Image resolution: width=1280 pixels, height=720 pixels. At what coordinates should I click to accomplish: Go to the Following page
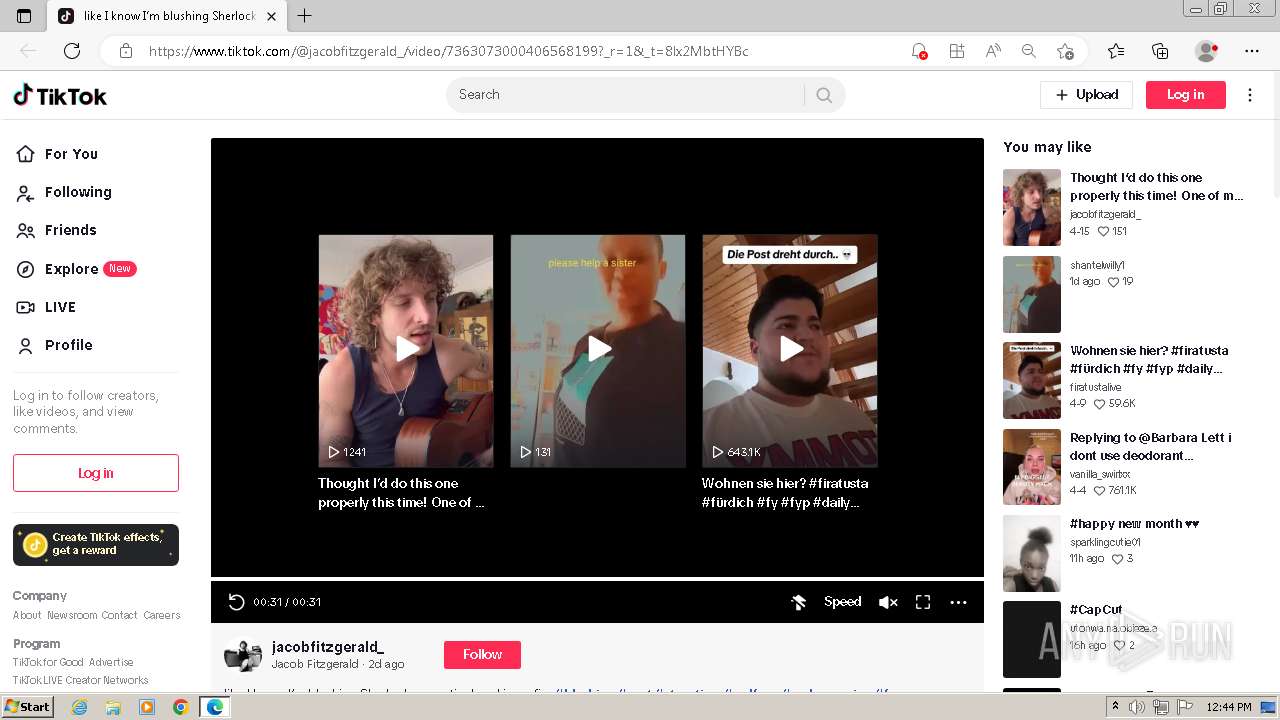pos(78,192)
